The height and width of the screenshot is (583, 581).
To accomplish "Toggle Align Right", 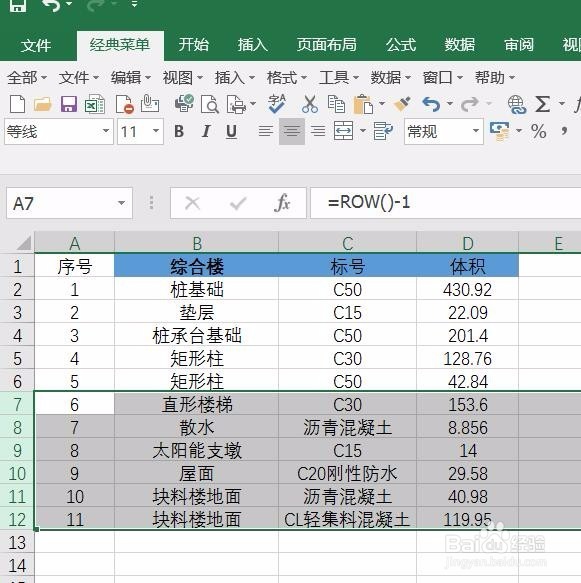I will click(318, 131).
